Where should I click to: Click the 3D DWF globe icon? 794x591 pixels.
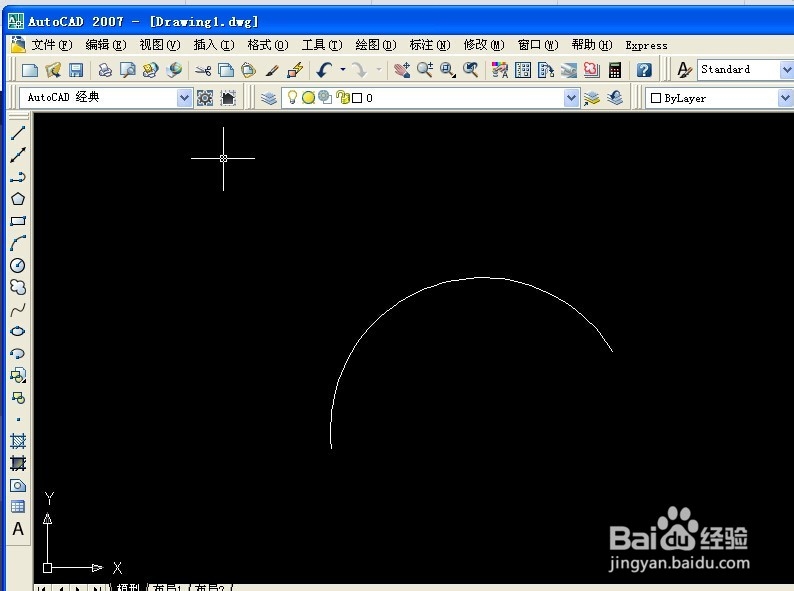174,70
